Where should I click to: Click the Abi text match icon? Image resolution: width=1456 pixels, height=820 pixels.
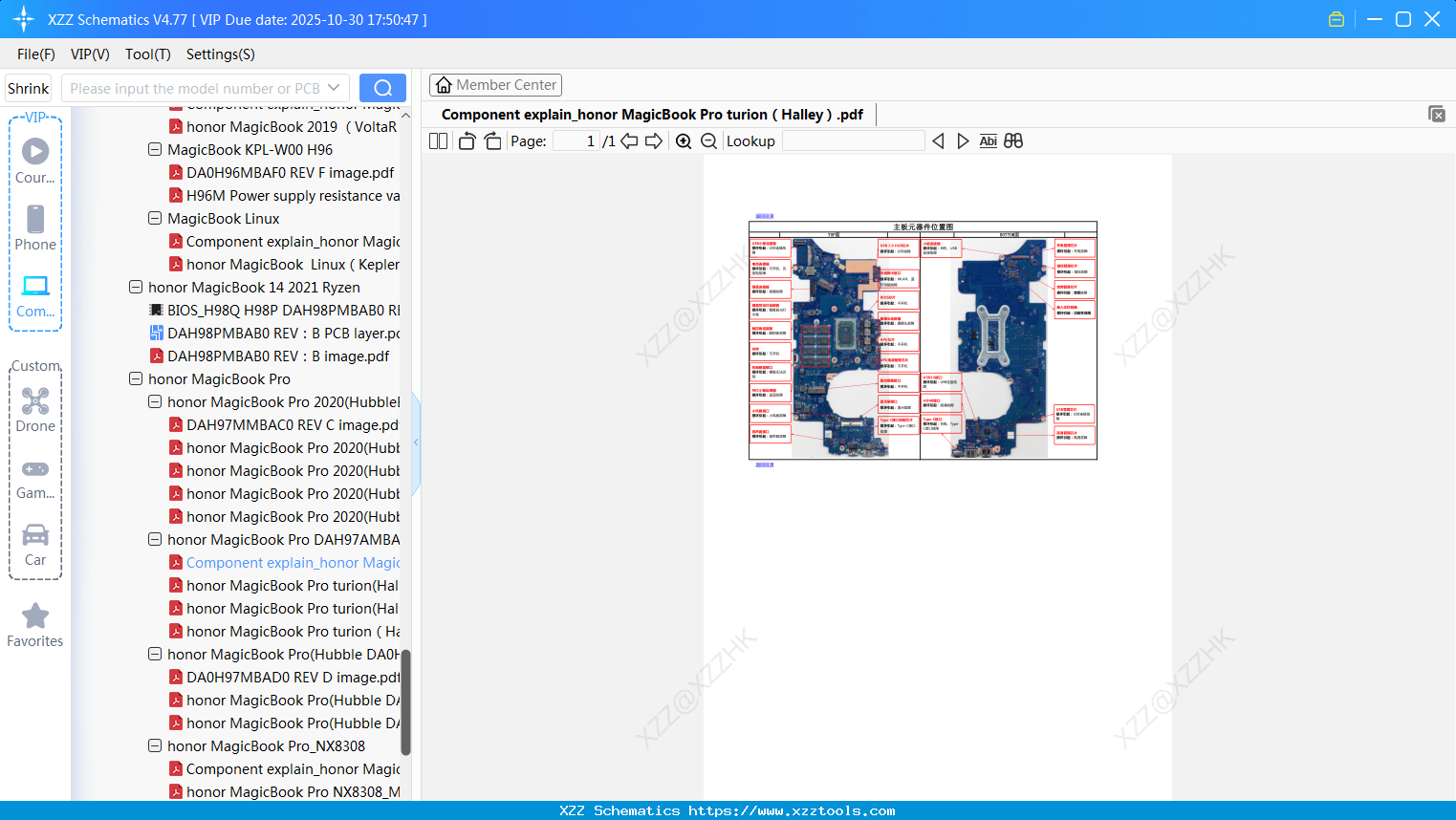click(x=989, y=141)
